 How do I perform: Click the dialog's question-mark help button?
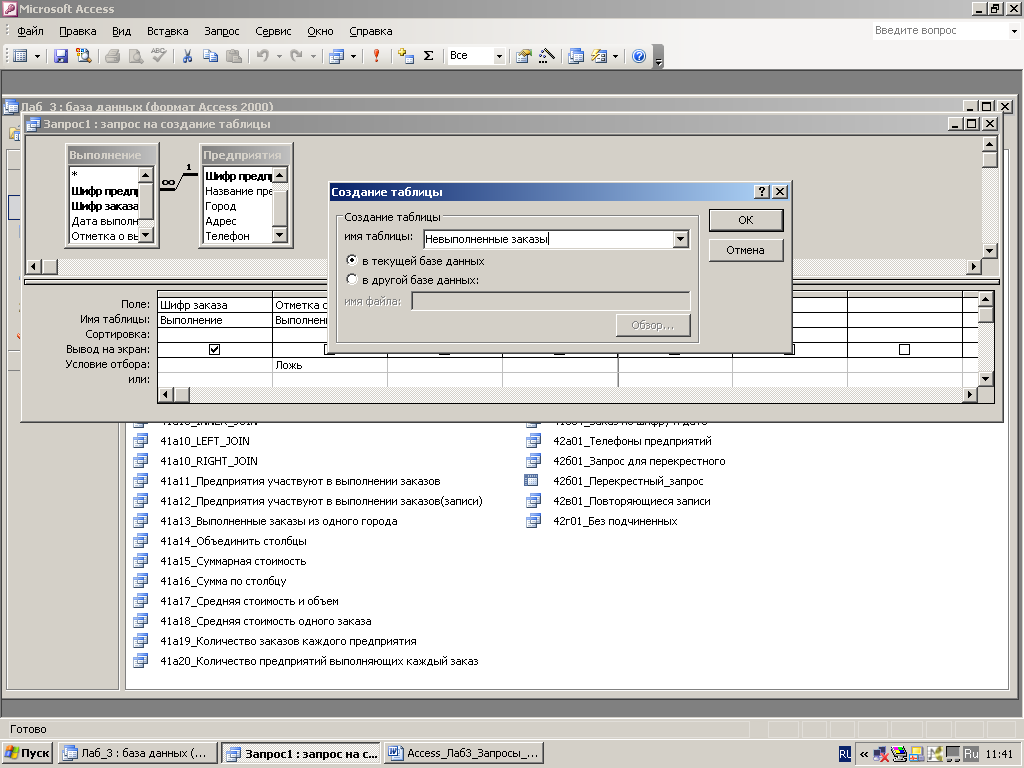coord(761,191)
